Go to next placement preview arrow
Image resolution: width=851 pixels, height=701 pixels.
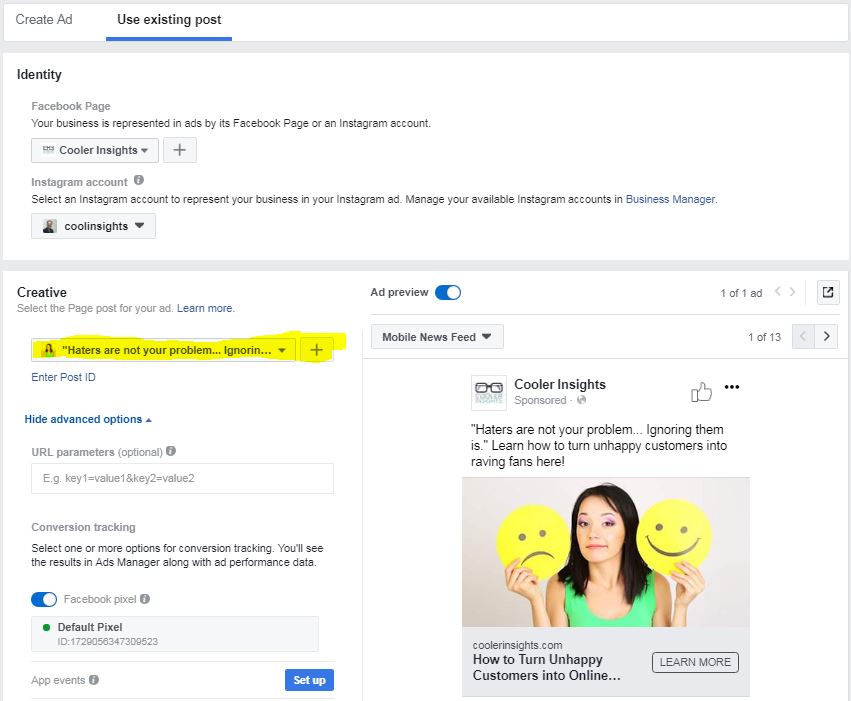coord(826,336)
